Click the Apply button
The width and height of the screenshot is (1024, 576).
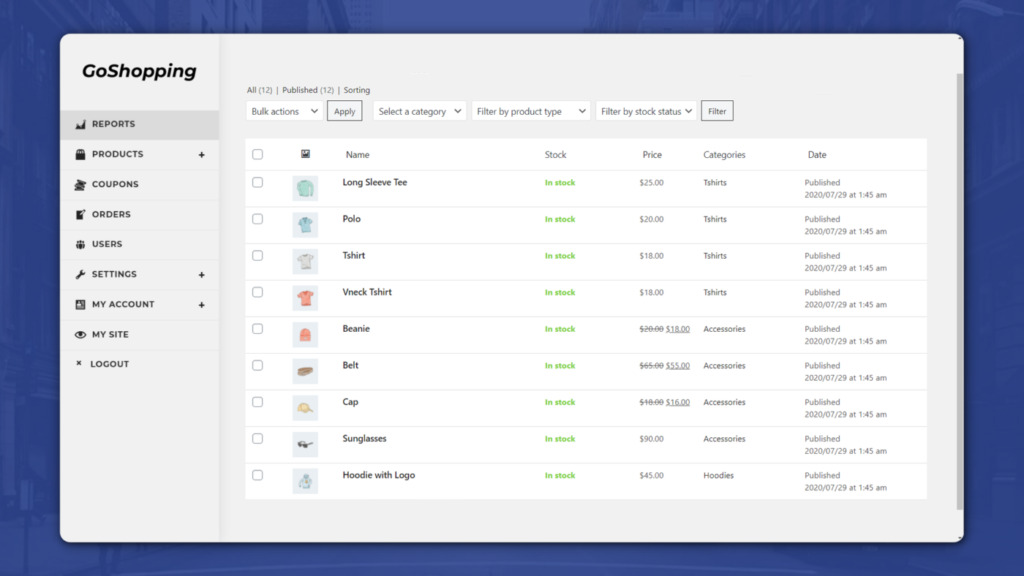tap(344, 111)
